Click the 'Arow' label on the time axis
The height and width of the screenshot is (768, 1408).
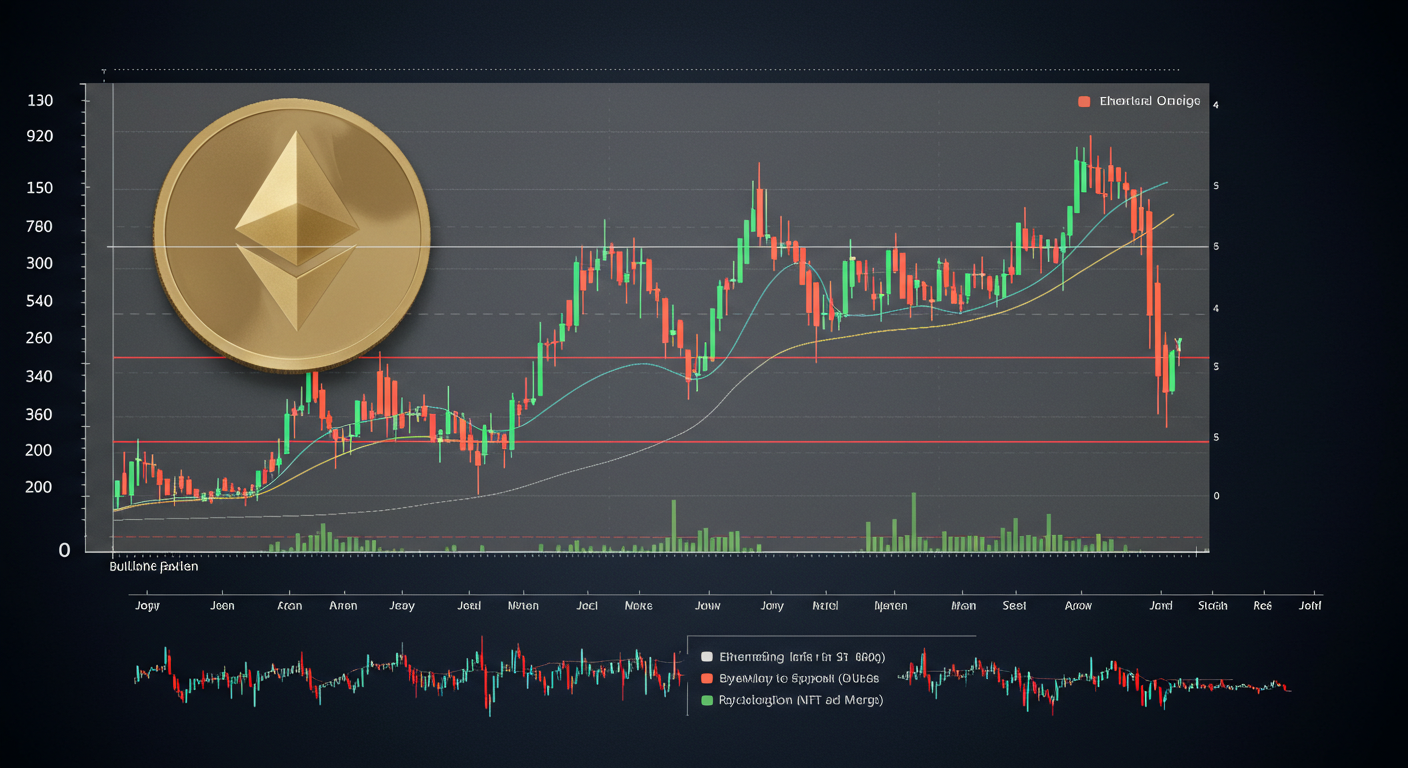[x=1078, y=606]
